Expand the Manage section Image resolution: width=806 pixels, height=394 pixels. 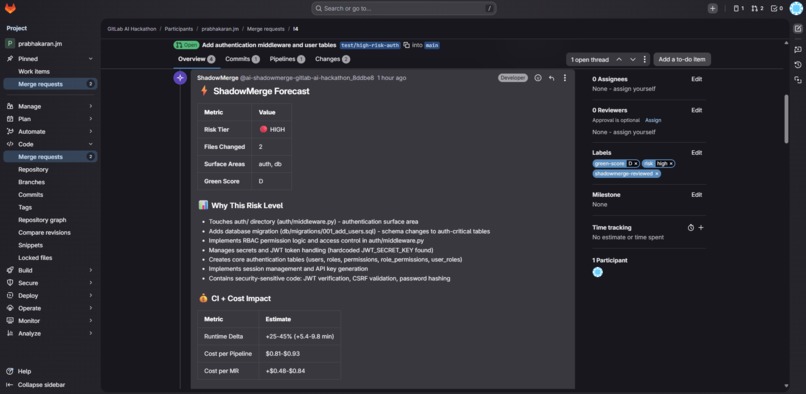(x=50, y=106)
